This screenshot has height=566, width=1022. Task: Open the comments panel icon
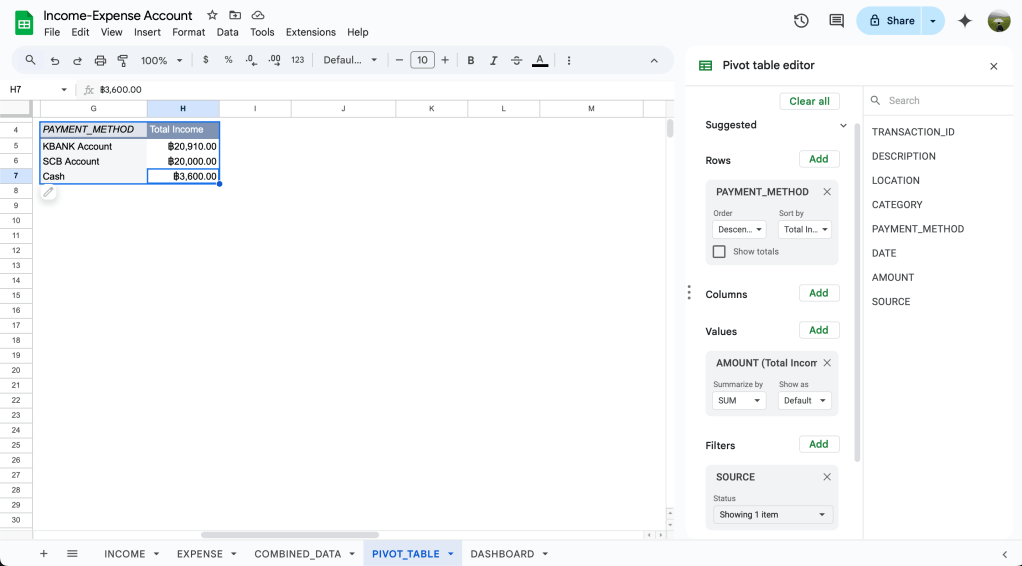coord(836,21)
